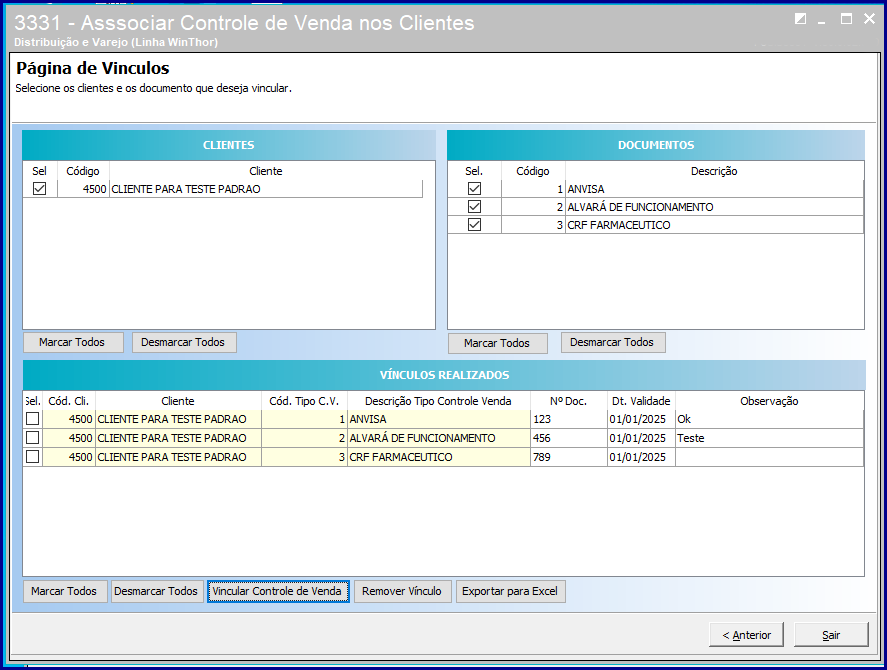
Task: Select the ANVISA row in Vínculos Realizados
Action: pos(32,419)
